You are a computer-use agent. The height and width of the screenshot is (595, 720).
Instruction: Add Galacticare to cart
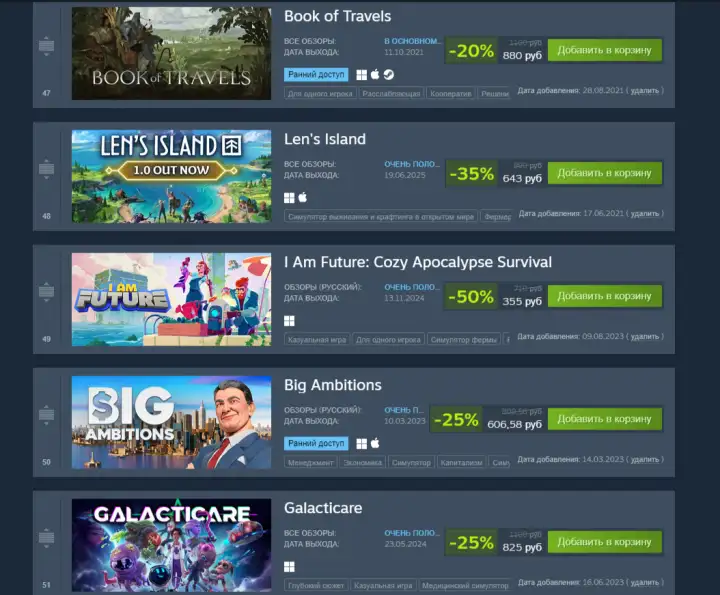pyautogui.click(x=604, y=542)
